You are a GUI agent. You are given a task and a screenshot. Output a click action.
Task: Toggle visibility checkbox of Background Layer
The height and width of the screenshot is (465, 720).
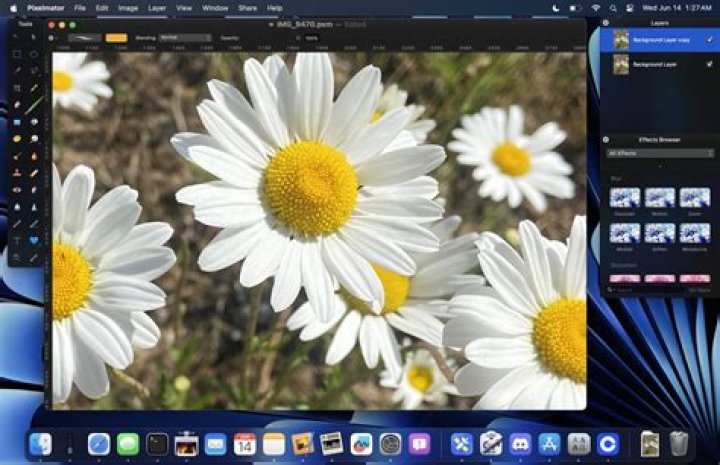tap(709, 64)
